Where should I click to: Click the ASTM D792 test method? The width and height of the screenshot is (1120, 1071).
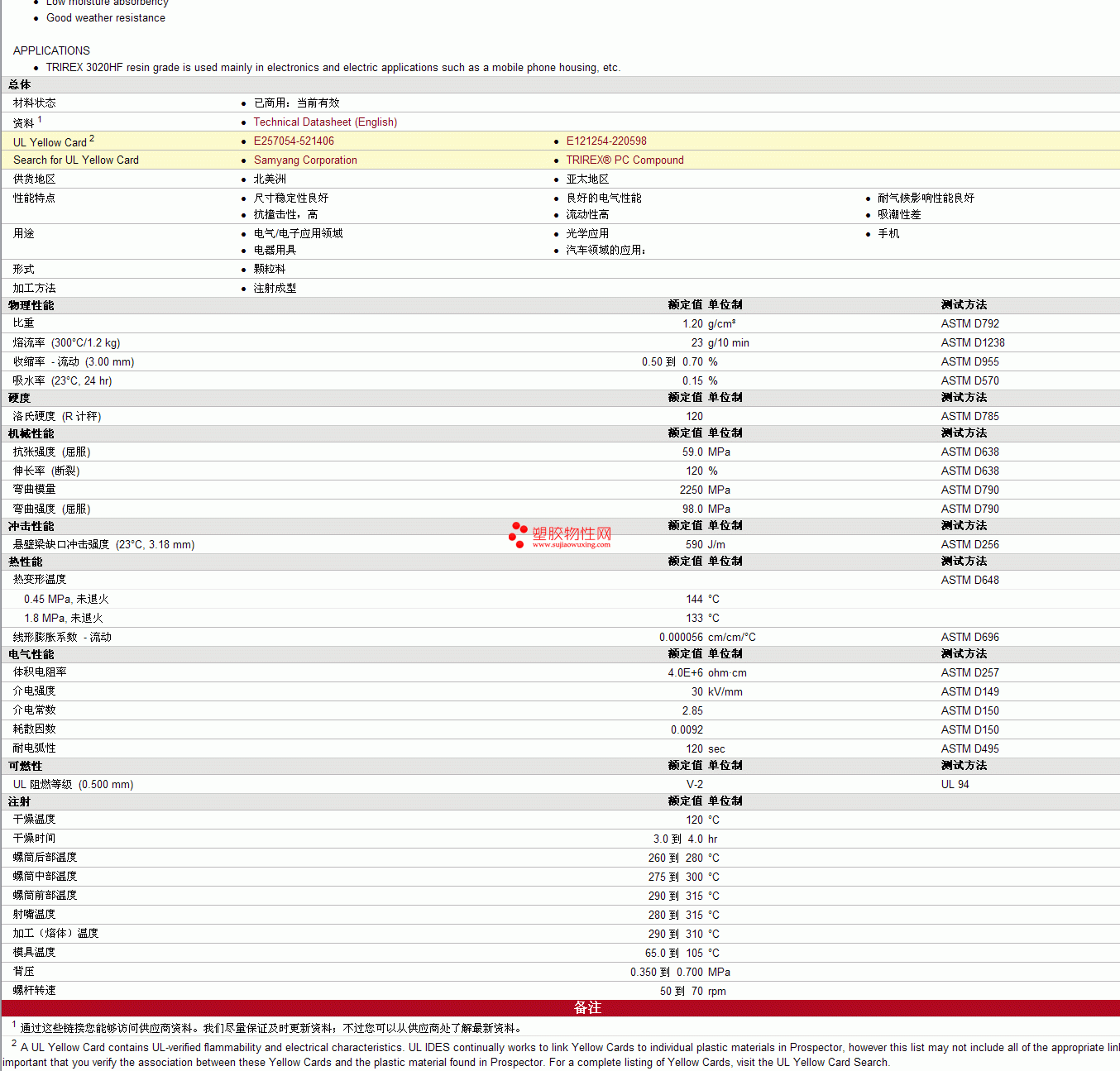pyautogui.click(x=969, y=324)
